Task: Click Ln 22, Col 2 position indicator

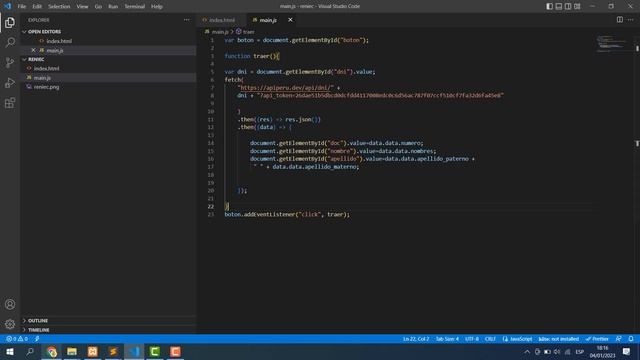Action: [x=416, y=339]
